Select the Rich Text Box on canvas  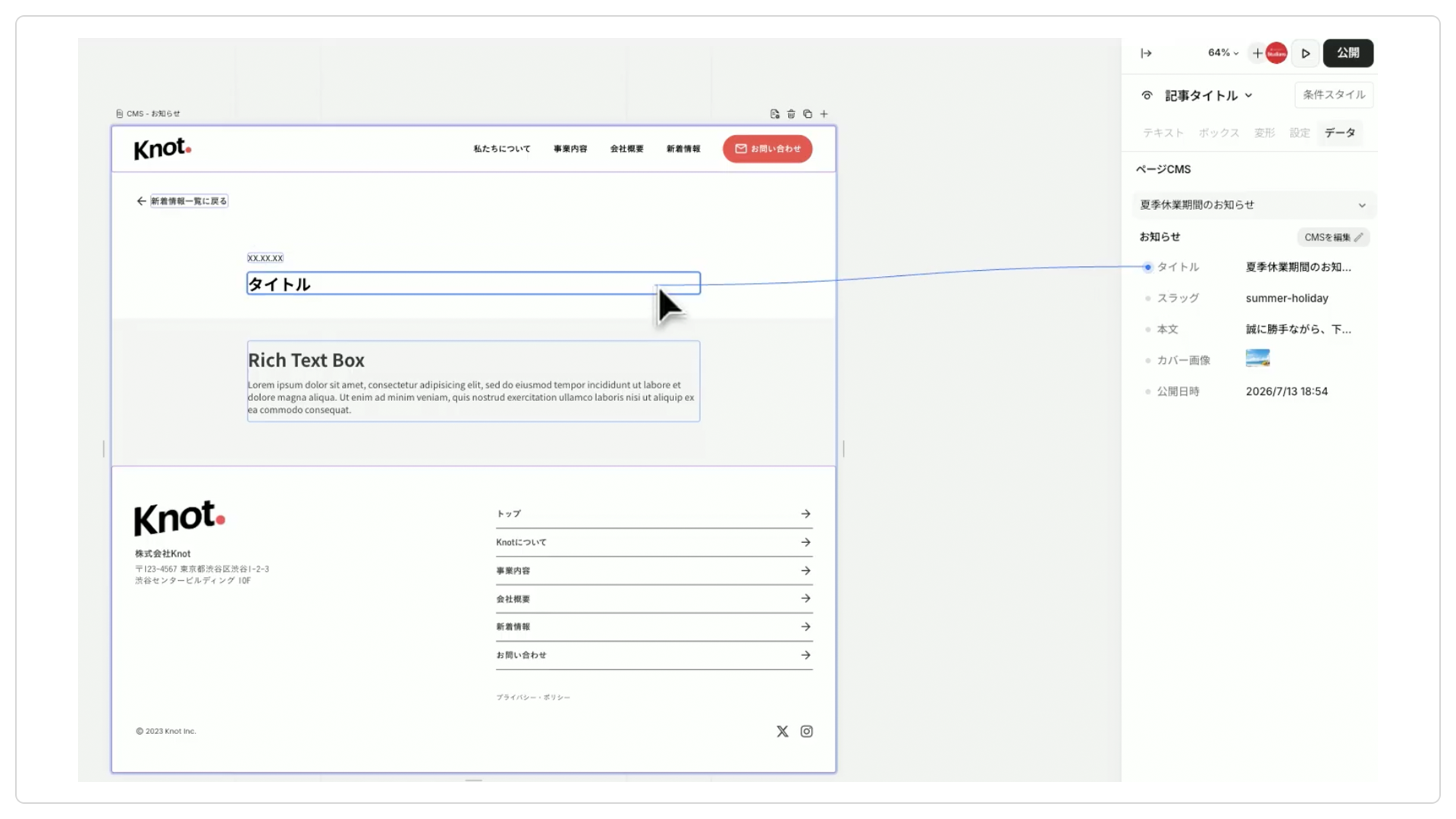pos(473,381)
